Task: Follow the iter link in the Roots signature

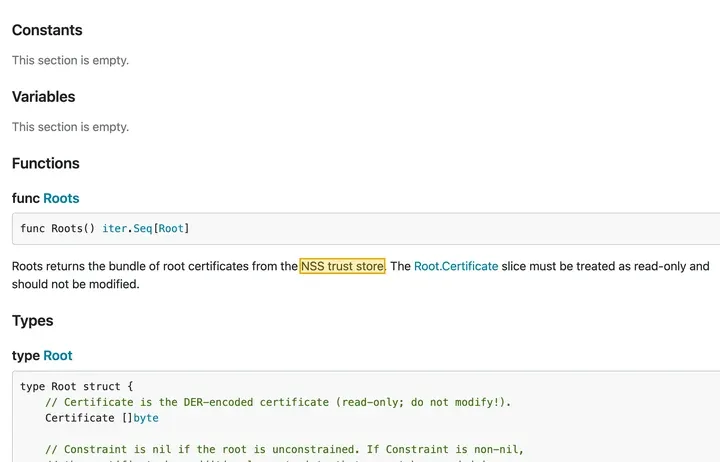Action: (x=114, y=228)
